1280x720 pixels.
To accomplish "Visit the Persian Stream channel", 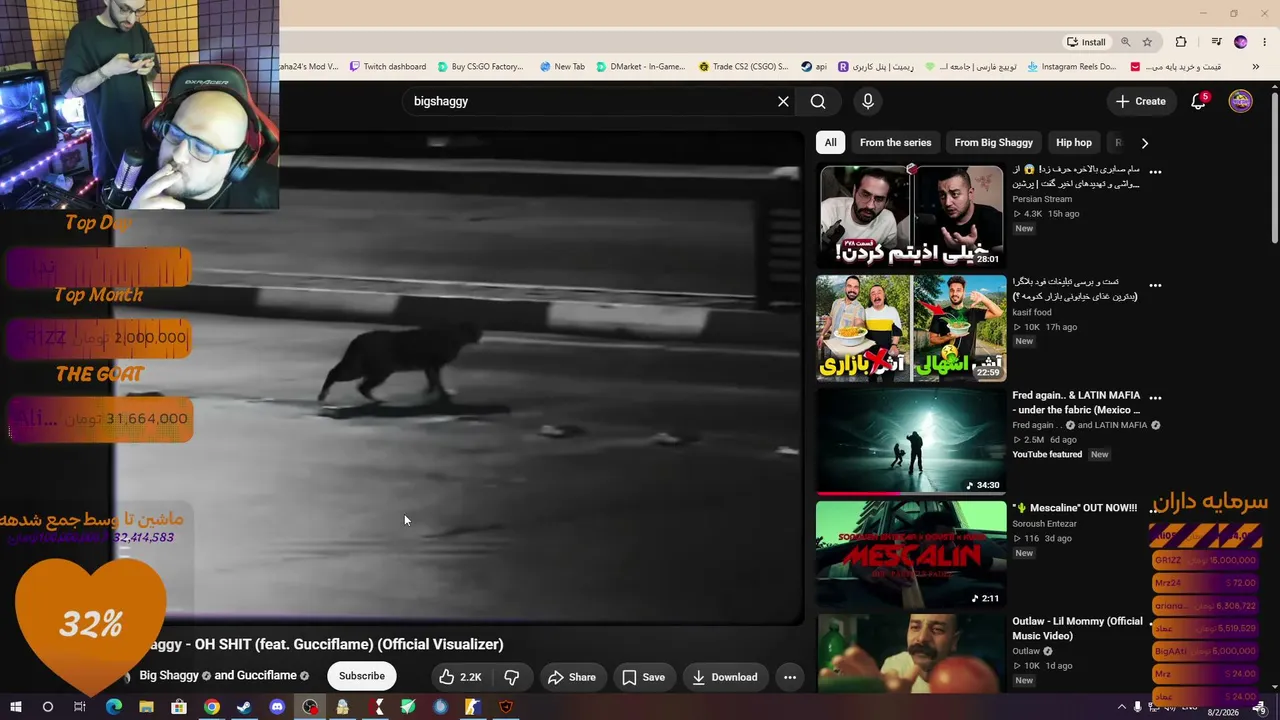I will (1042, 199).
